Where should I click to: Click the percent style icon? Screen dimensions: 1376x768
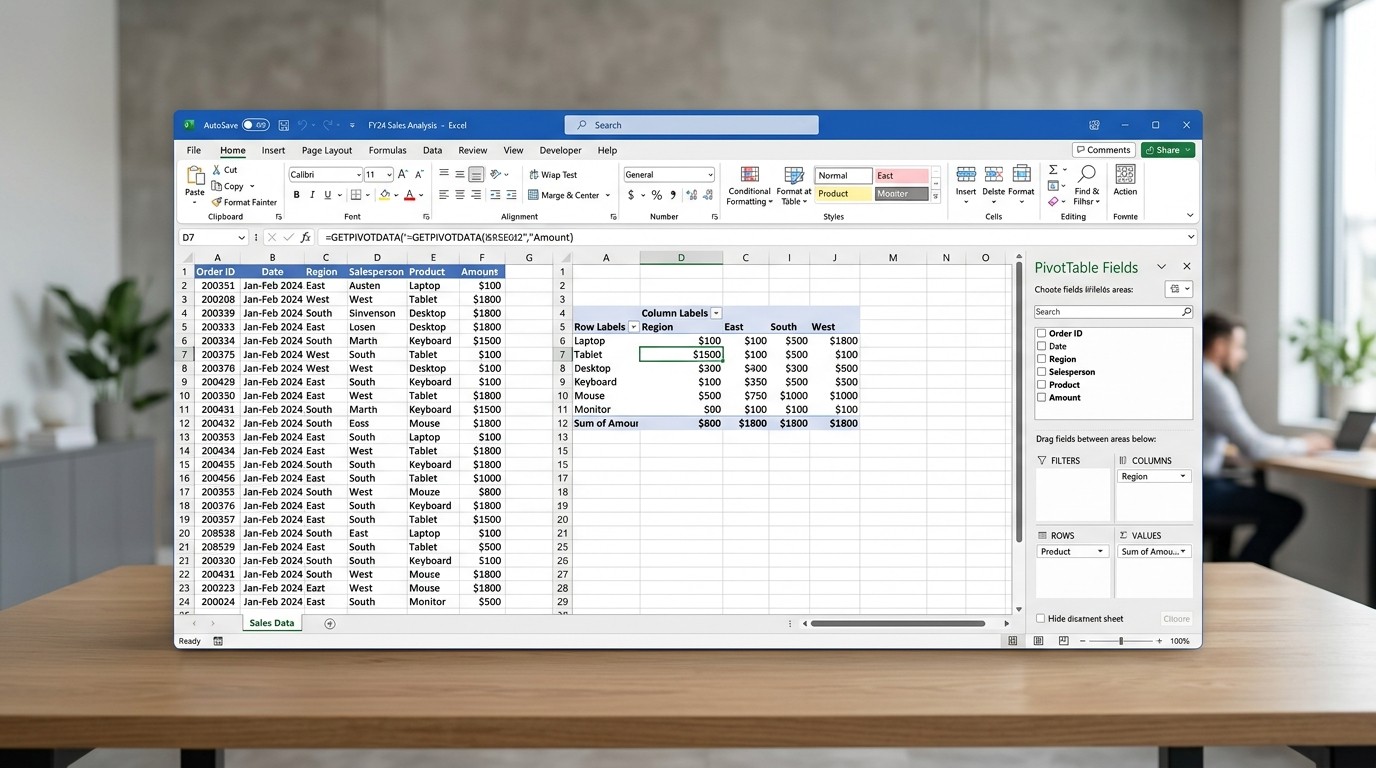657,195
